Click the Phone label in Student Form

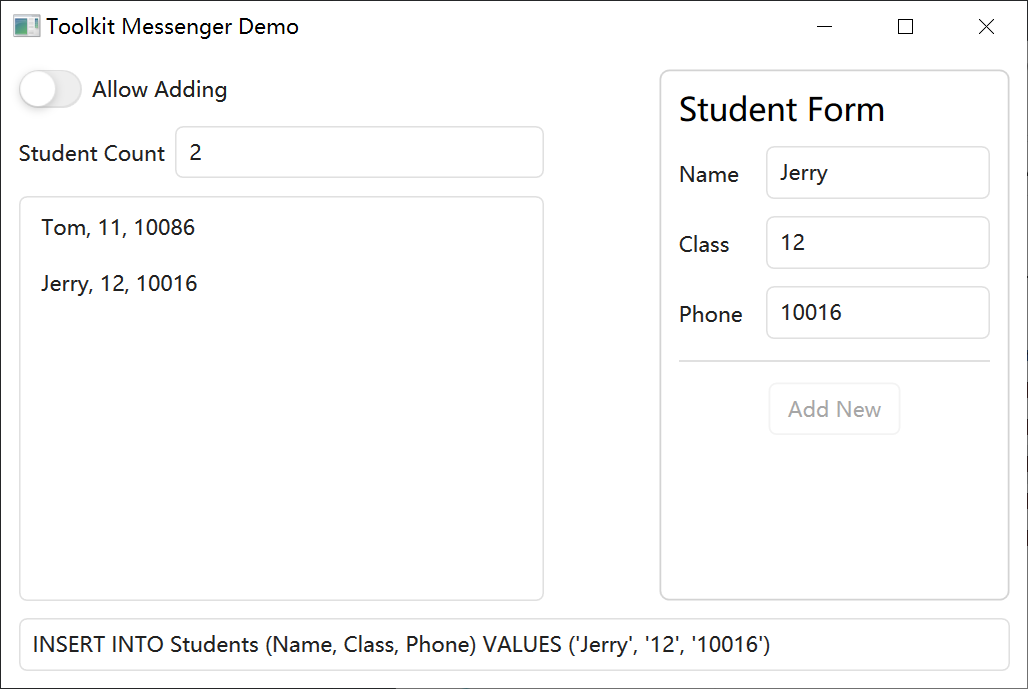pyautogui.click(x=711, y=315)
